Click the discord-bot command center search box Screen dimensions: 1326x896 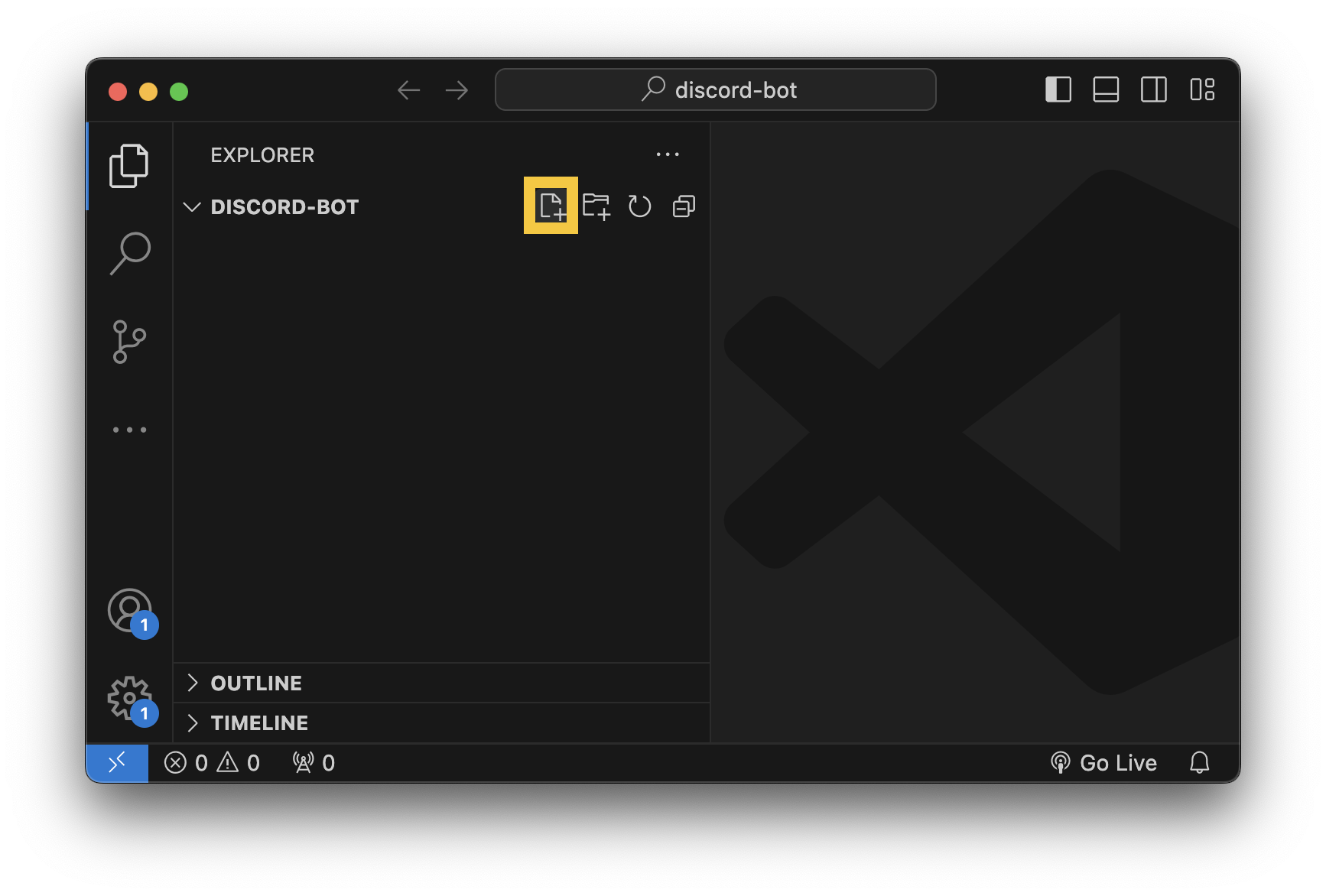(716, 89)
